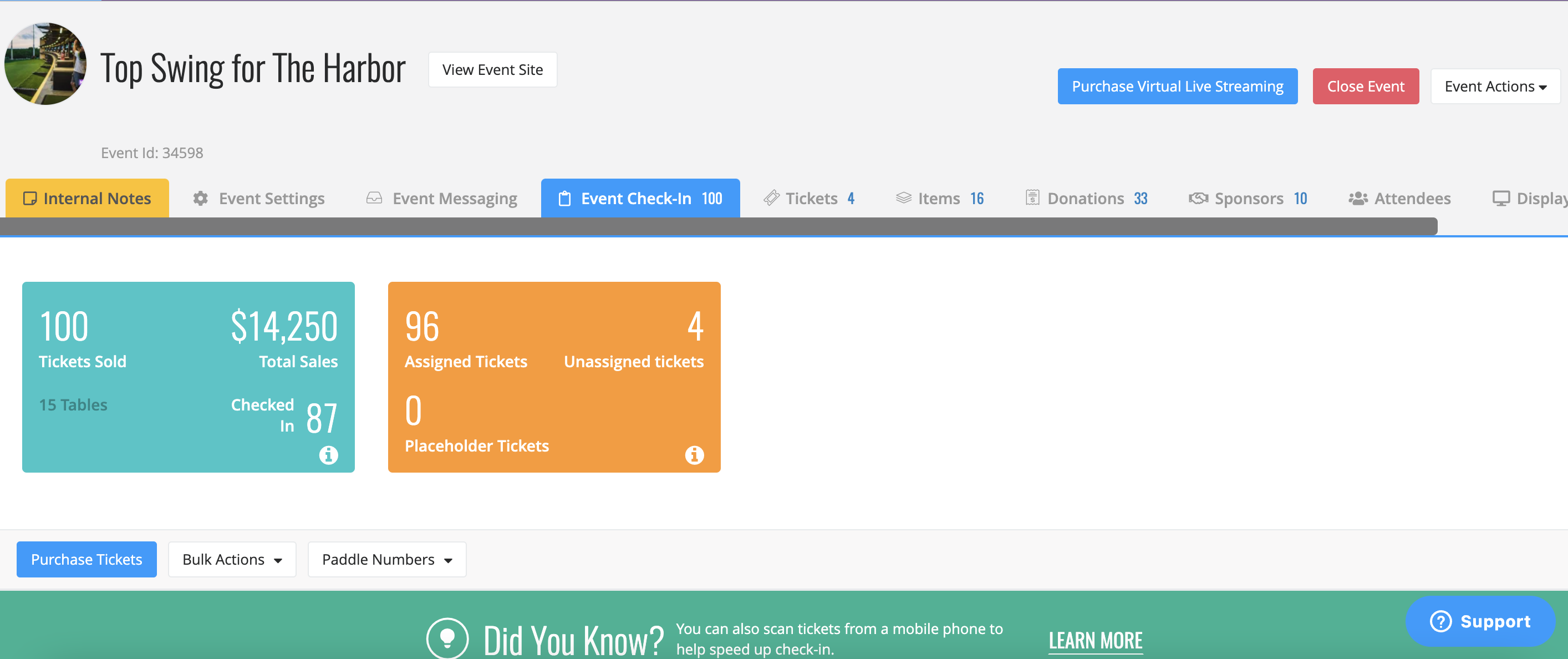Click the Event Messaging inbox icon
Screen dimensions: 1568x659
tap(374, 198)
